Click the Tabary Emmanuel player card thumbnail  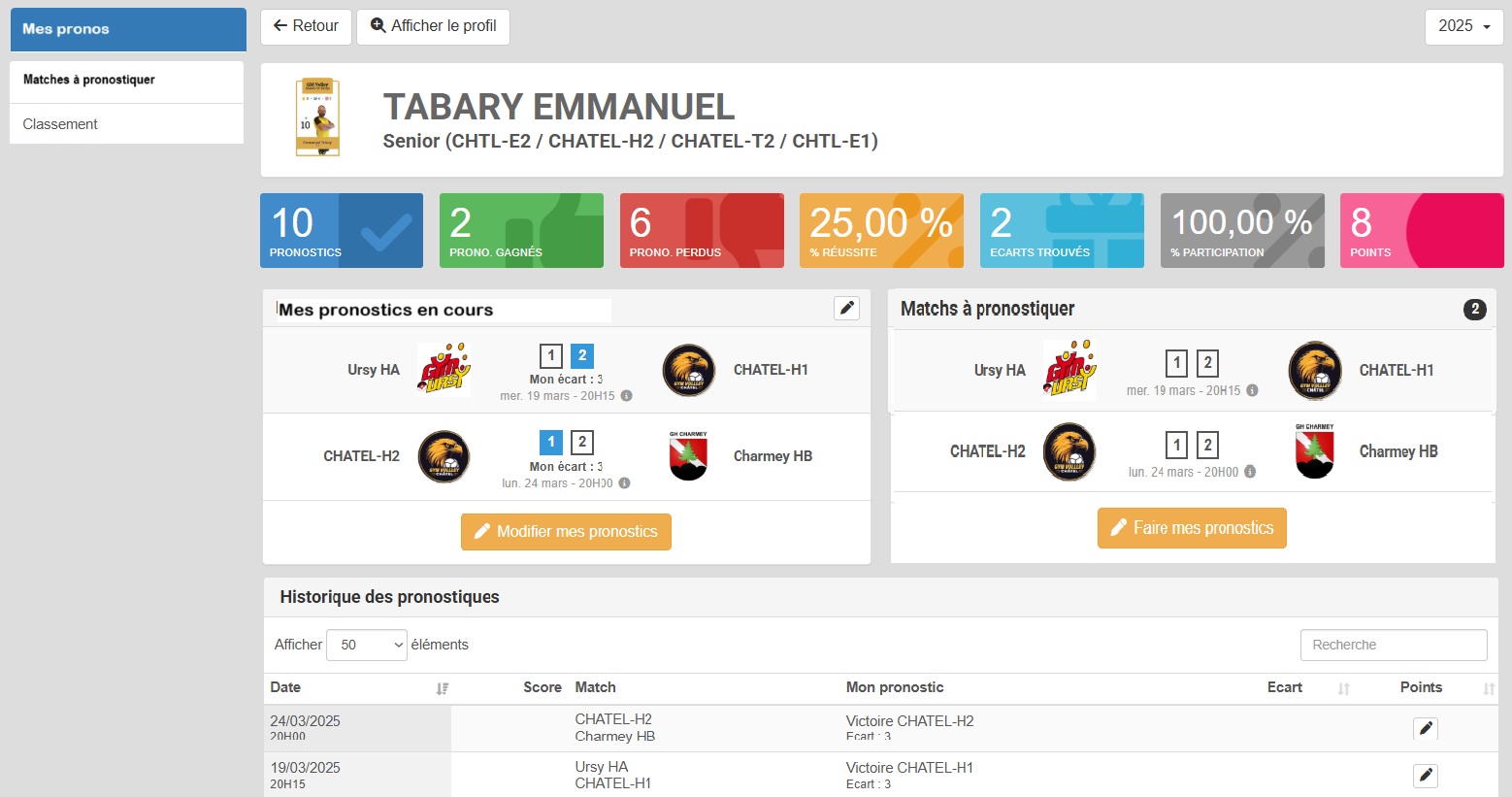coord(317,117)
